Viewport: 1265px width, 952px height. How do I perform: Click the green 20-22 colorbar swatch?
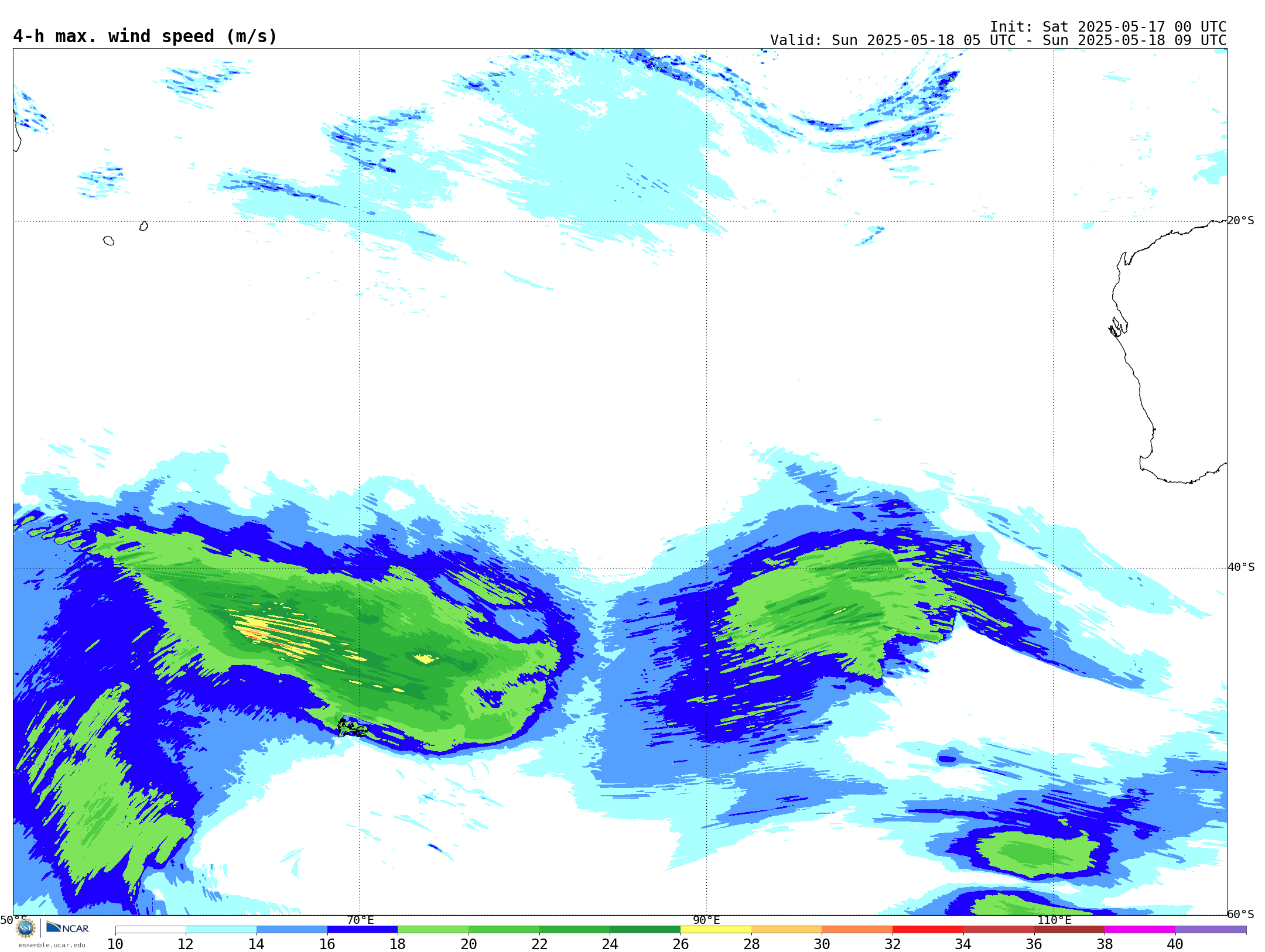pyautogui.click(x=504, y=930)
